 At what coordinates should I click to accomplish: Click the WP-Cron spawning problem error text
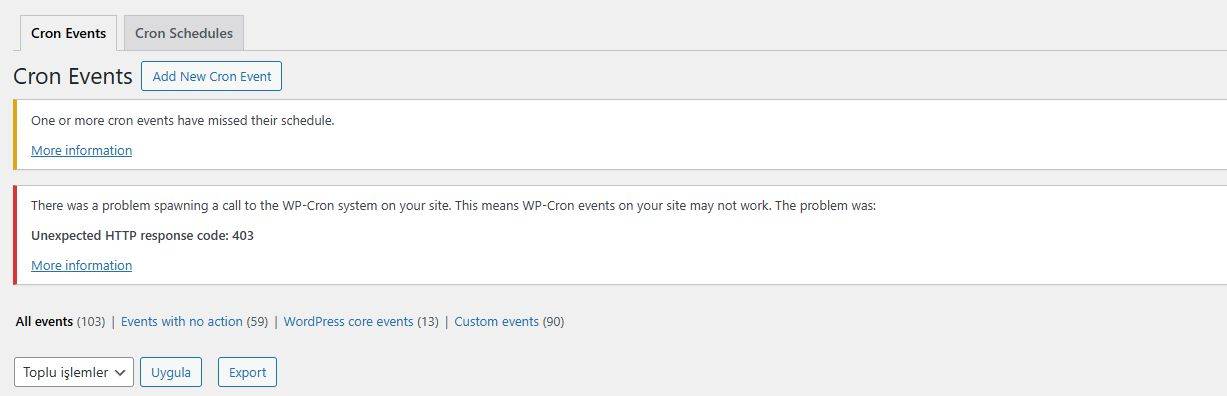pyautogui.click(x=453, y=205)
